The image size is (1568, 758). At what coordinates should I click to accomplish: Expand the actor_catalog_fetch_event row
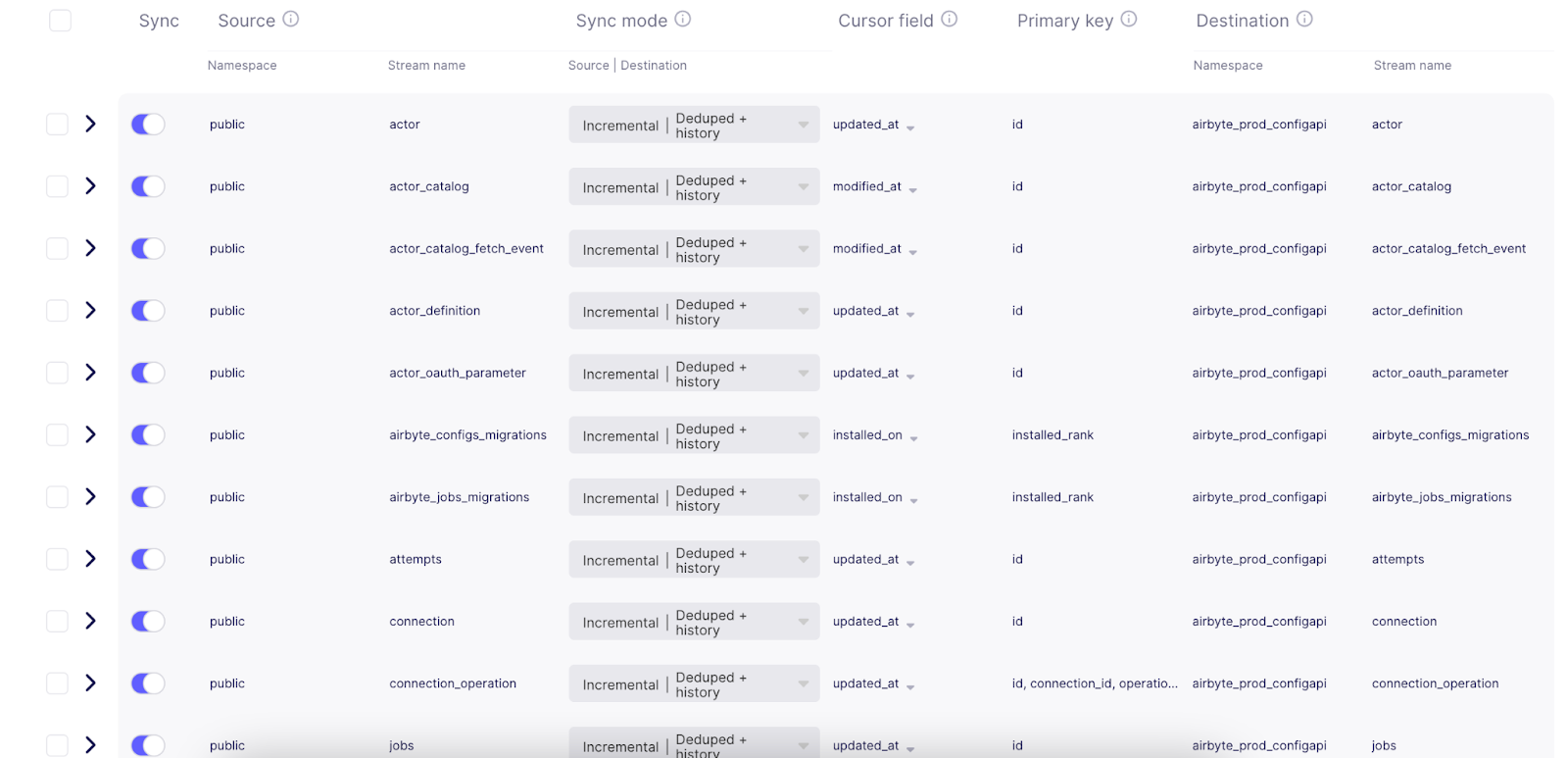[x=90, y=248]
